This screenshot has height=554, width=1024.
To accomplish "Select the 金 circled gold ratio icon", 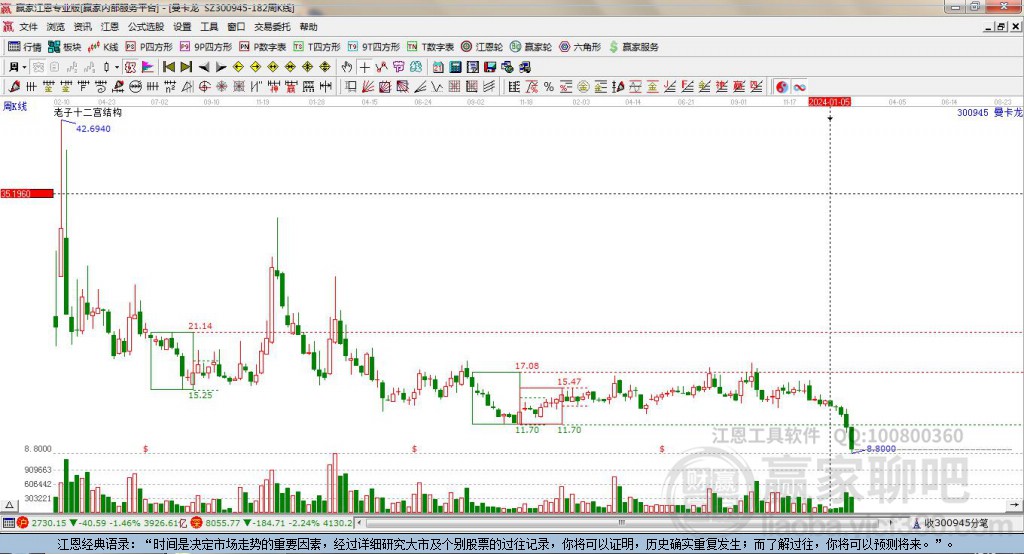I will point(583,86).
